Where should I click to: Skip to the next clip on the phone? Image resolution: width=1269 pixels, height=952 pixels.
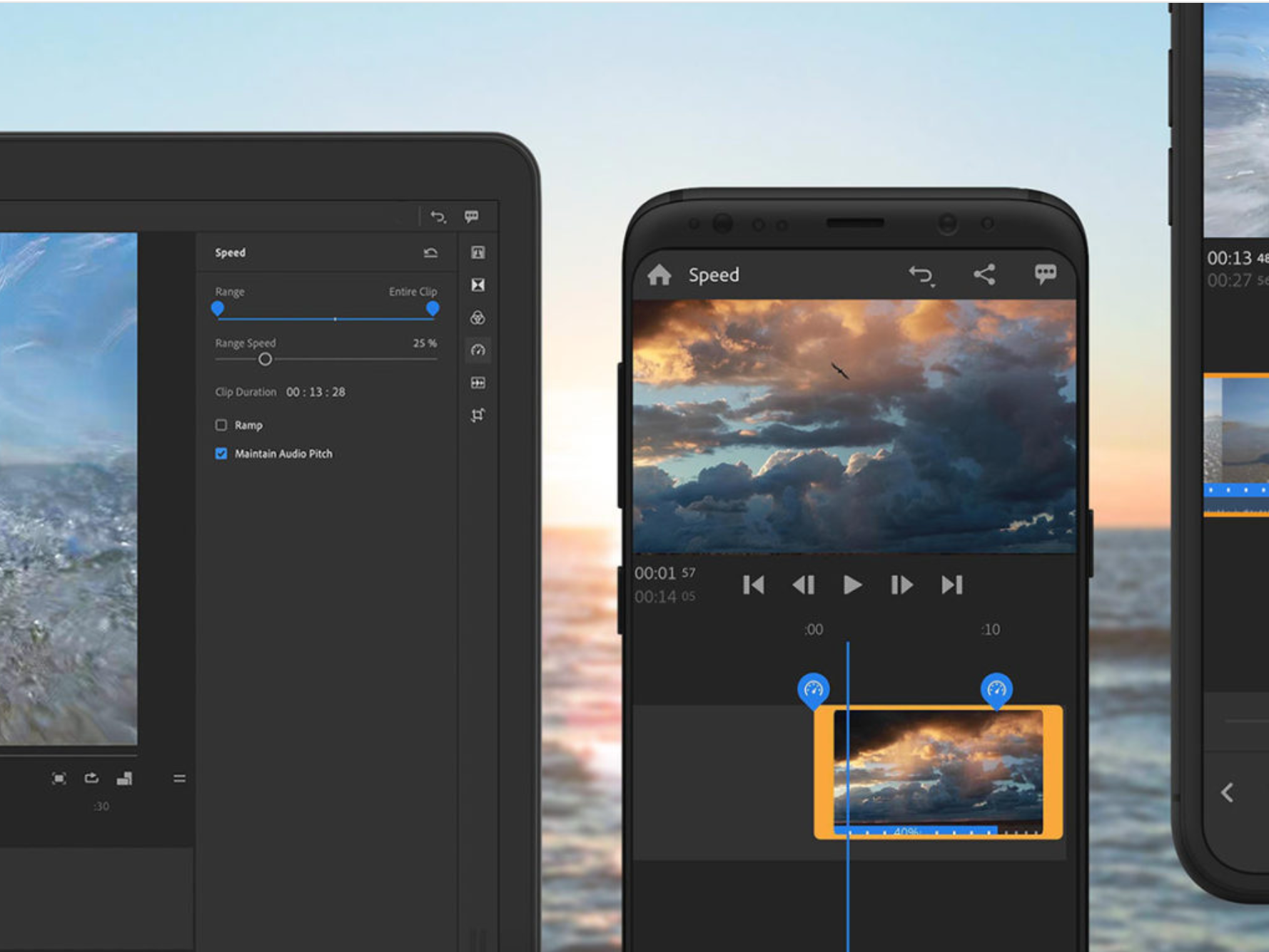click(x=952, y=585)
